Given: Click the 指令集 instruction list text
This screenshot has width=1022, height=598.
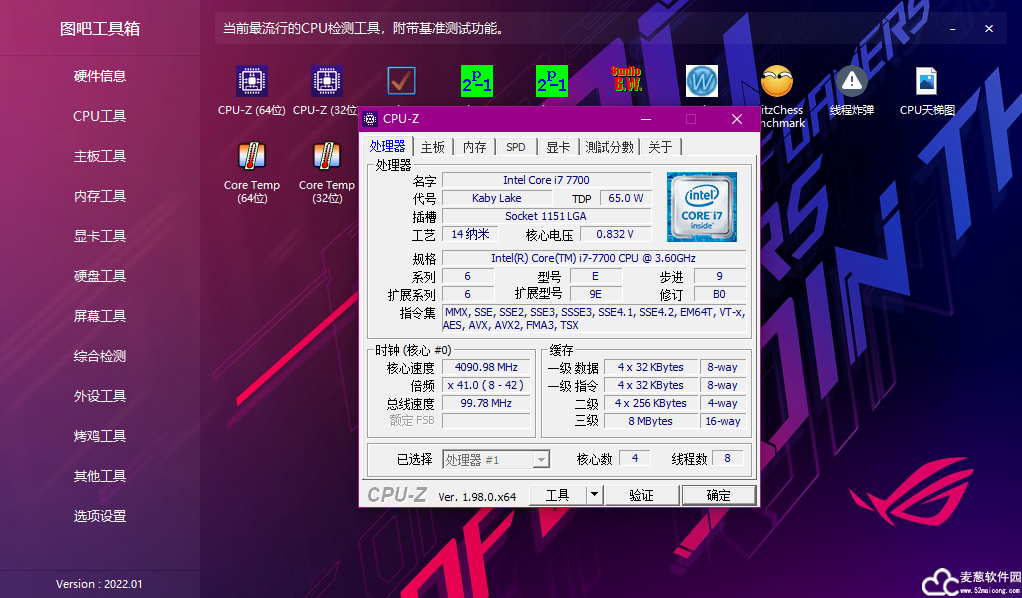Looking at the screenshot, I should click(x=594, y=319).
